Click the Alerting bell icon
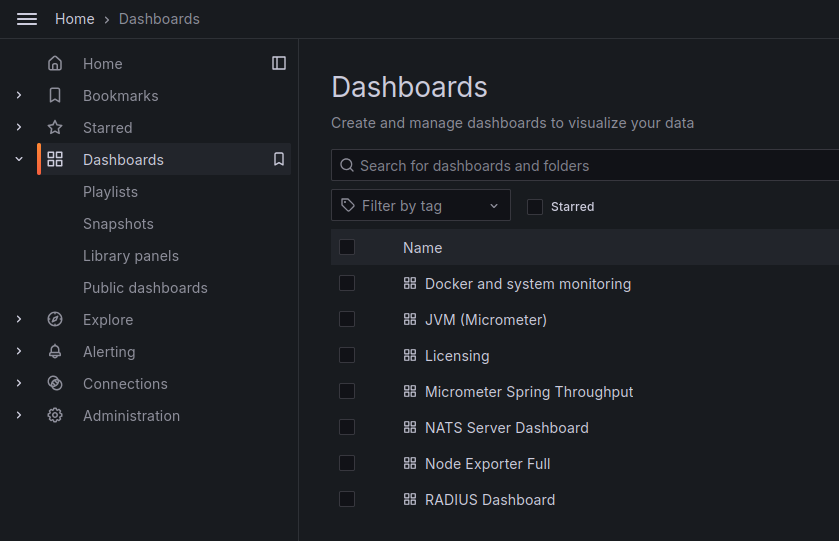Image resolution: width=839 pixels, height=541 pixels. click(55, 352)
